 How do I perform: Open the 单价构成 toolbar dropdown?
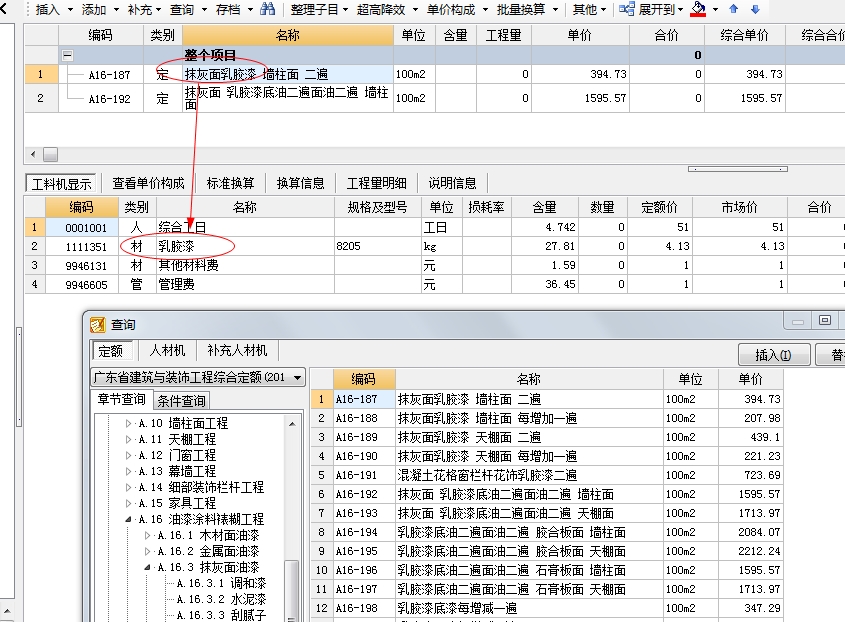click(x=485, y=10)
